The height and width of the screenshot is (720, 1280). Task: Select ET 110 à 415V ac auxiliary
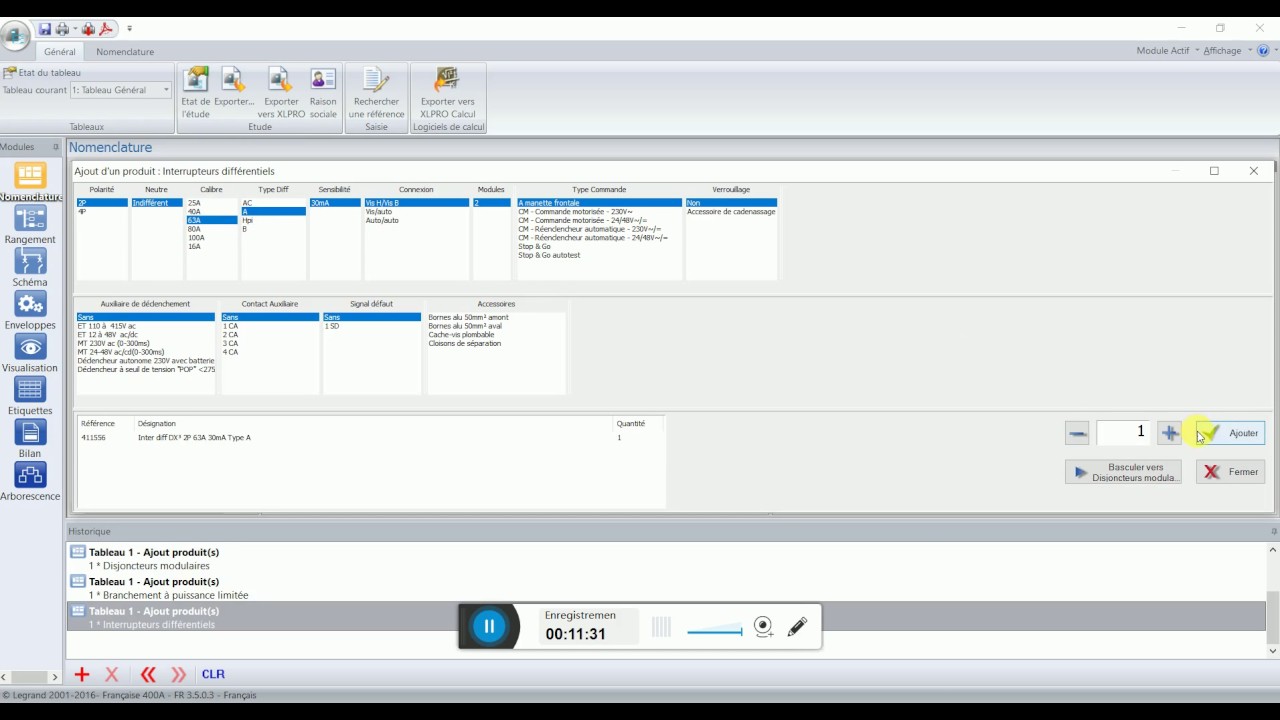[146, 326]
